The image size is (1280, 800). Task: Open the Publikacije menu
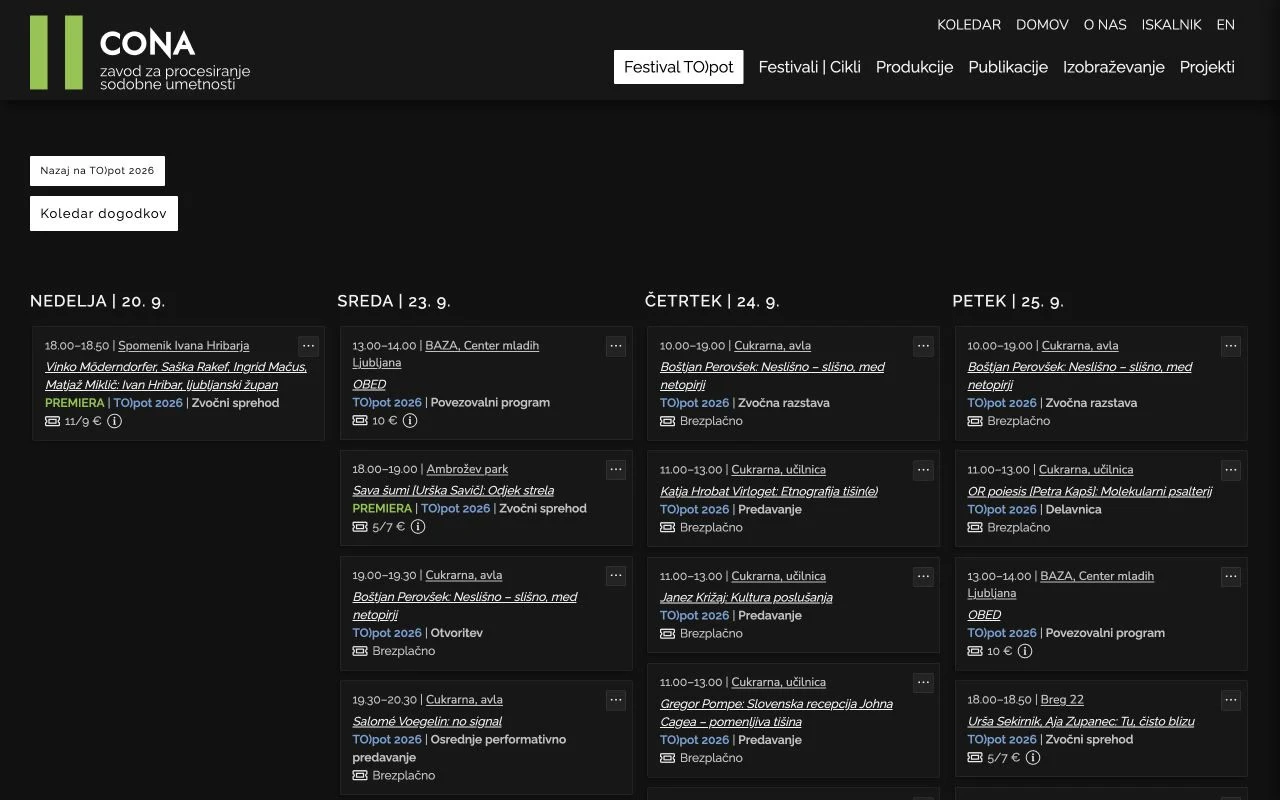click(x=1008, y=67)
